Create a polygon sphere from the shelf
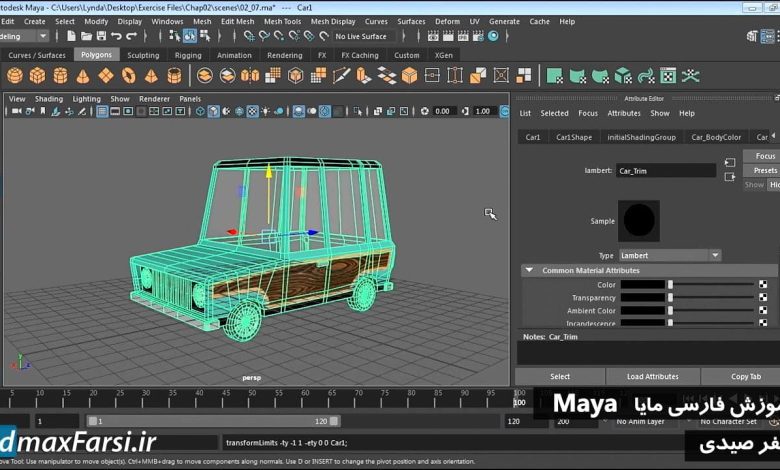Screen dimensions: 780x470 (x=14, y=75)
